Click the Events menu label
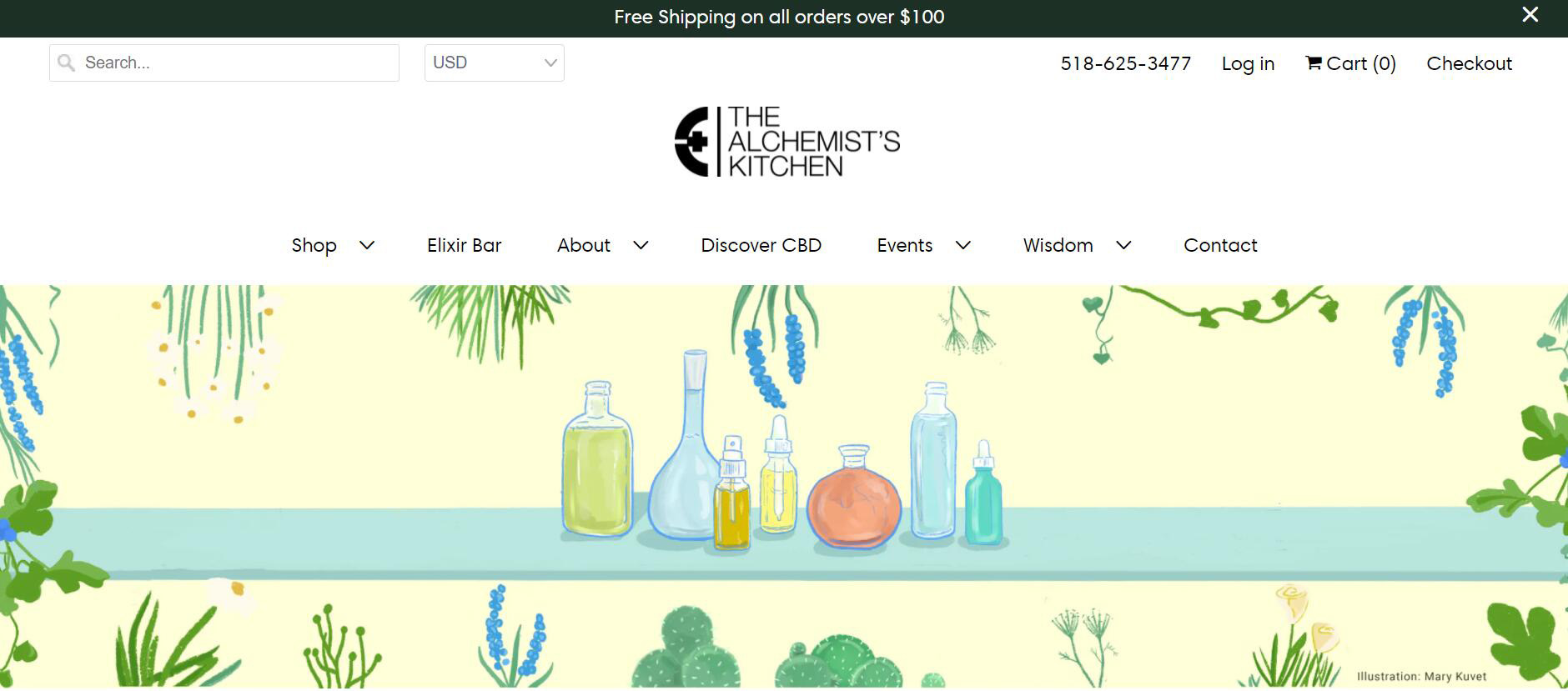The height and width of the screenshot is (691, 1568). click(x=905, y=246)
